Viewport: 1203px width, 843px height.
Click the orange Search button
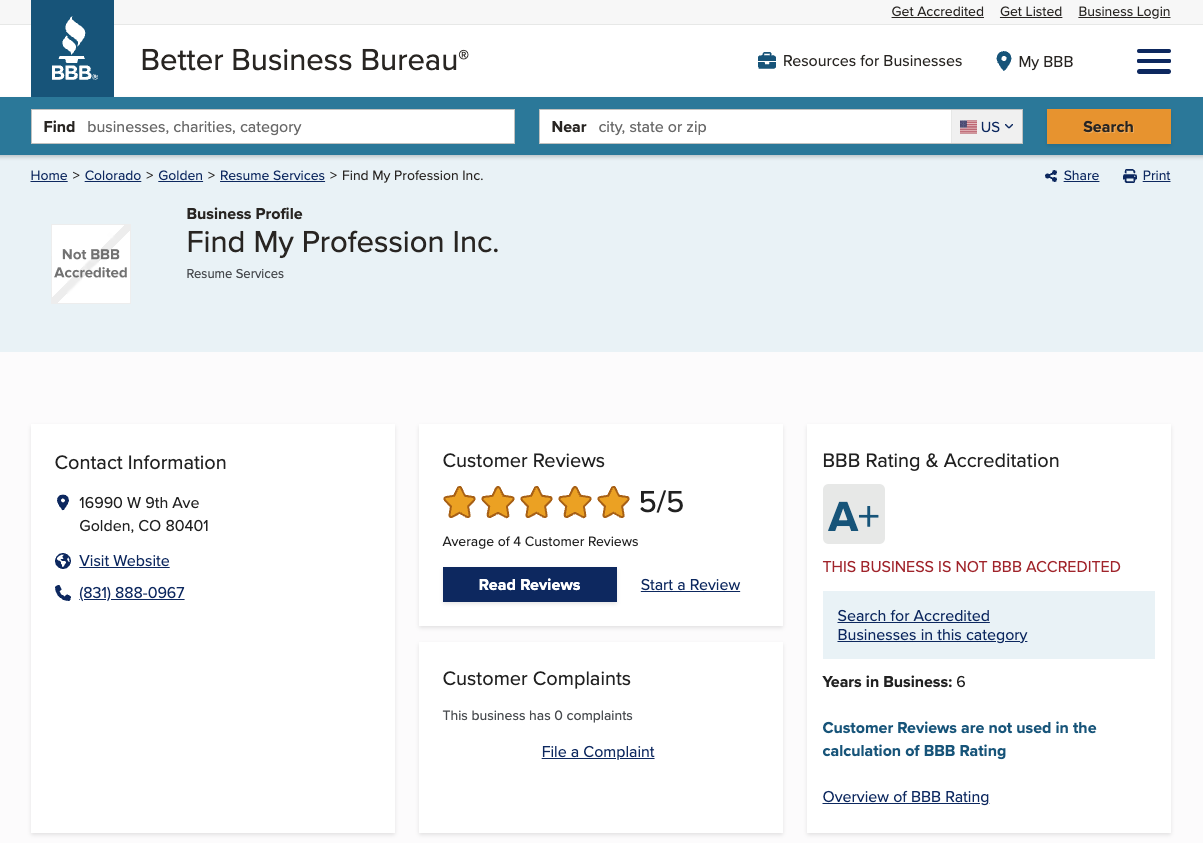[1108, 127]
